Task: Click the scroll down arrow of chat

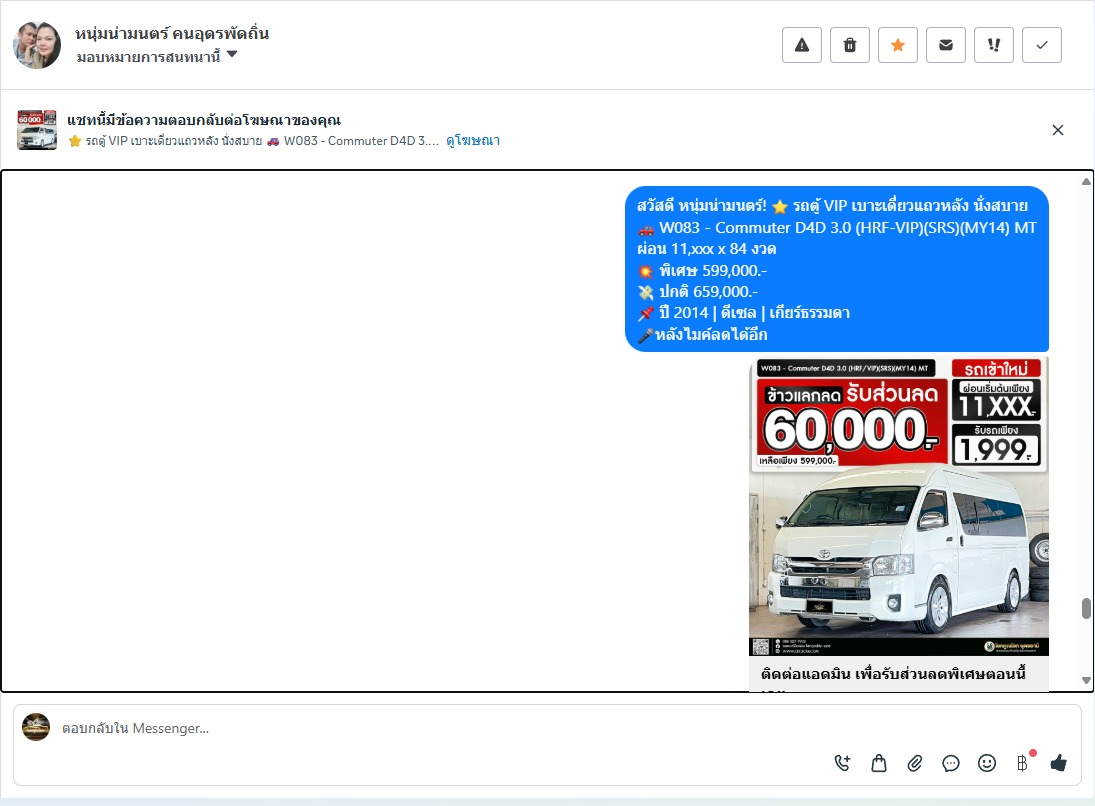Action: pos(1086,680)
